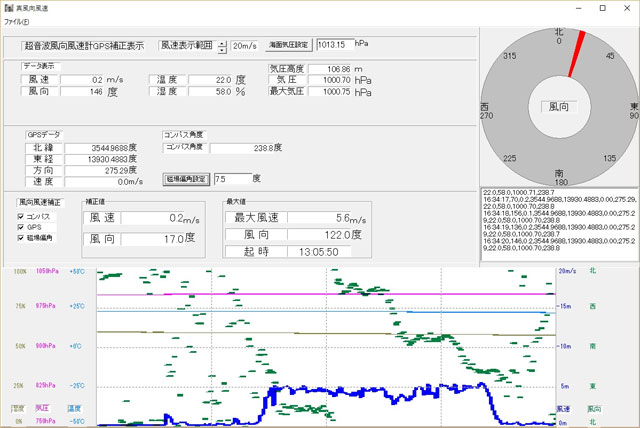Click inside the data log text box

click(558, 220)
